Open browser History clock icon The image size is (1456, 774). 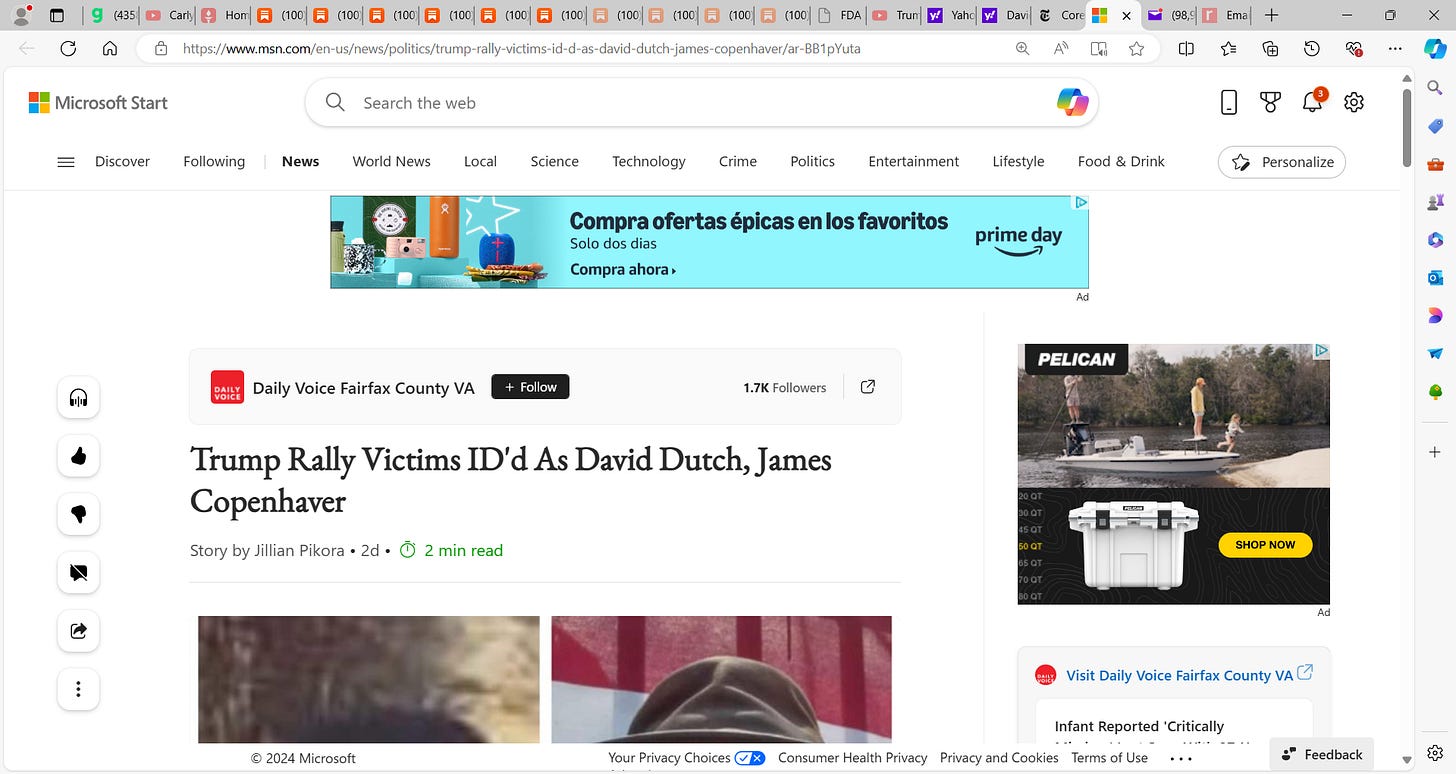pyautogui.click(x=1312, y=48)
